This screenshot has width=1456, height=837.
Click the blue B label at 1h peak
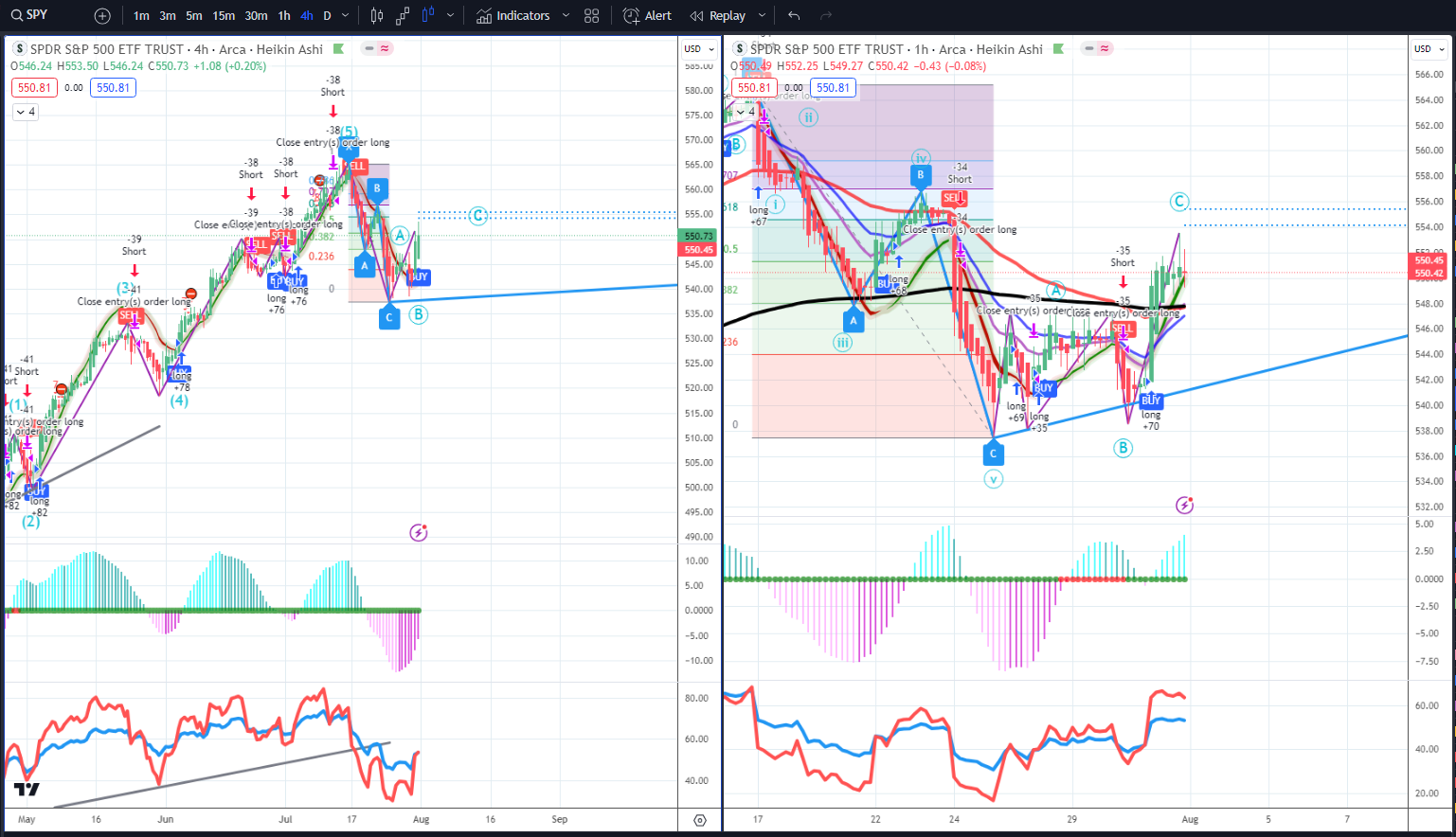[x=920, y=174]
